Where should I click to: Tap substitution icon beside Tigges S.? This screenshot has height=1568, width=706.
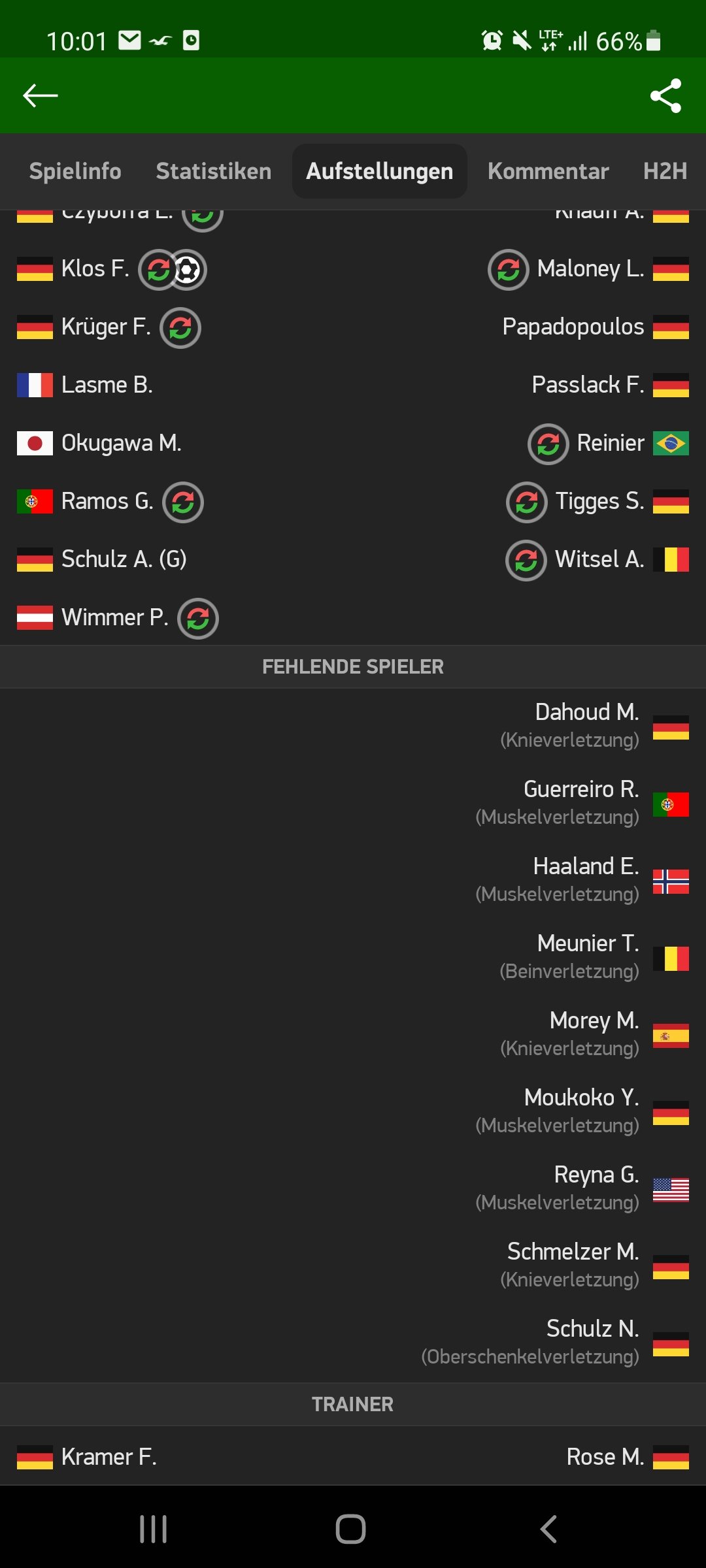click(x=527, y=502)
